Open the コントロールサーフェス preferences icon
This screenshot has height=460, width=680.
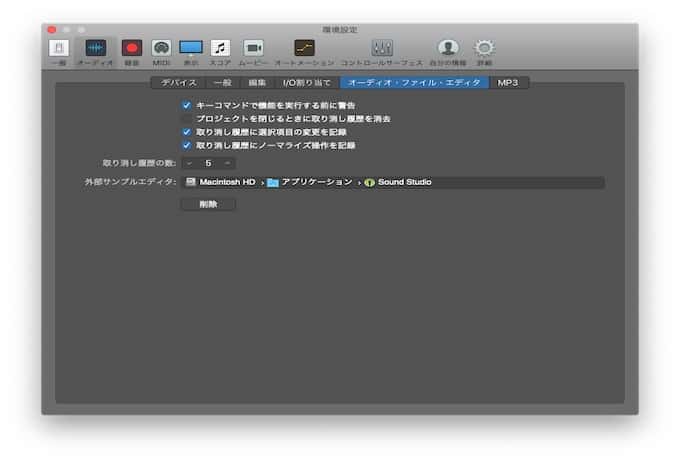pos(381,49)
